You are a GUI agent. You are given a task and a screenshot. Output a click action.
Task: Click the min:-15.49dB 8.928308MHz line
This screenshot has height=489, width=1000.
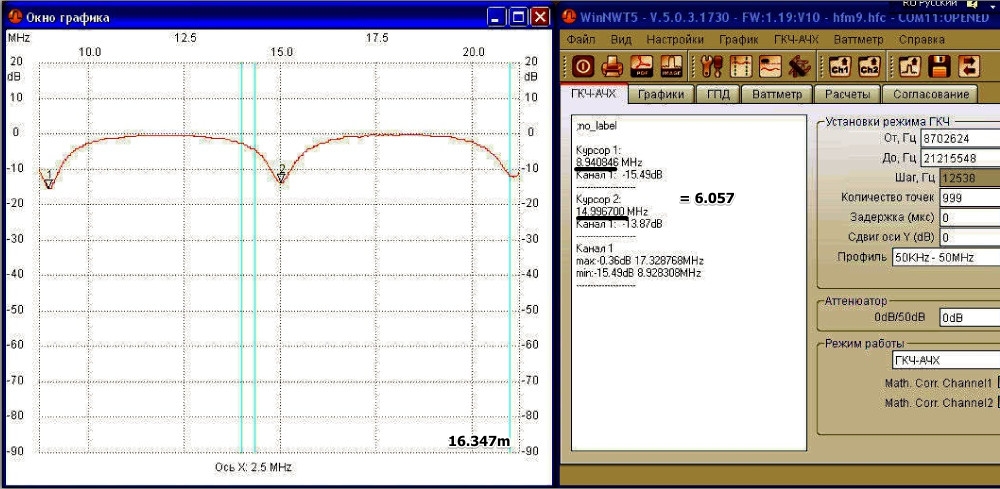[638, 273]
